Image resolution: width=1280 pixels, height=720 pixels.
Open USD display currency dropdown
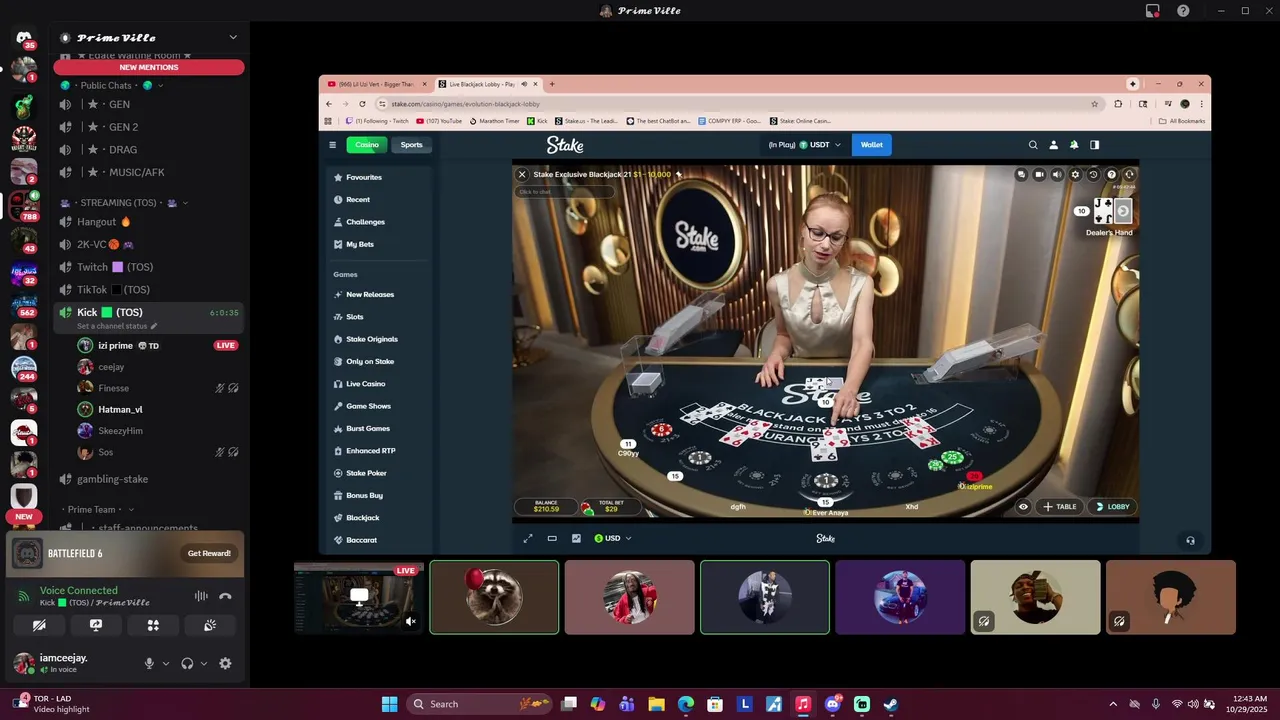coord(613,538)
